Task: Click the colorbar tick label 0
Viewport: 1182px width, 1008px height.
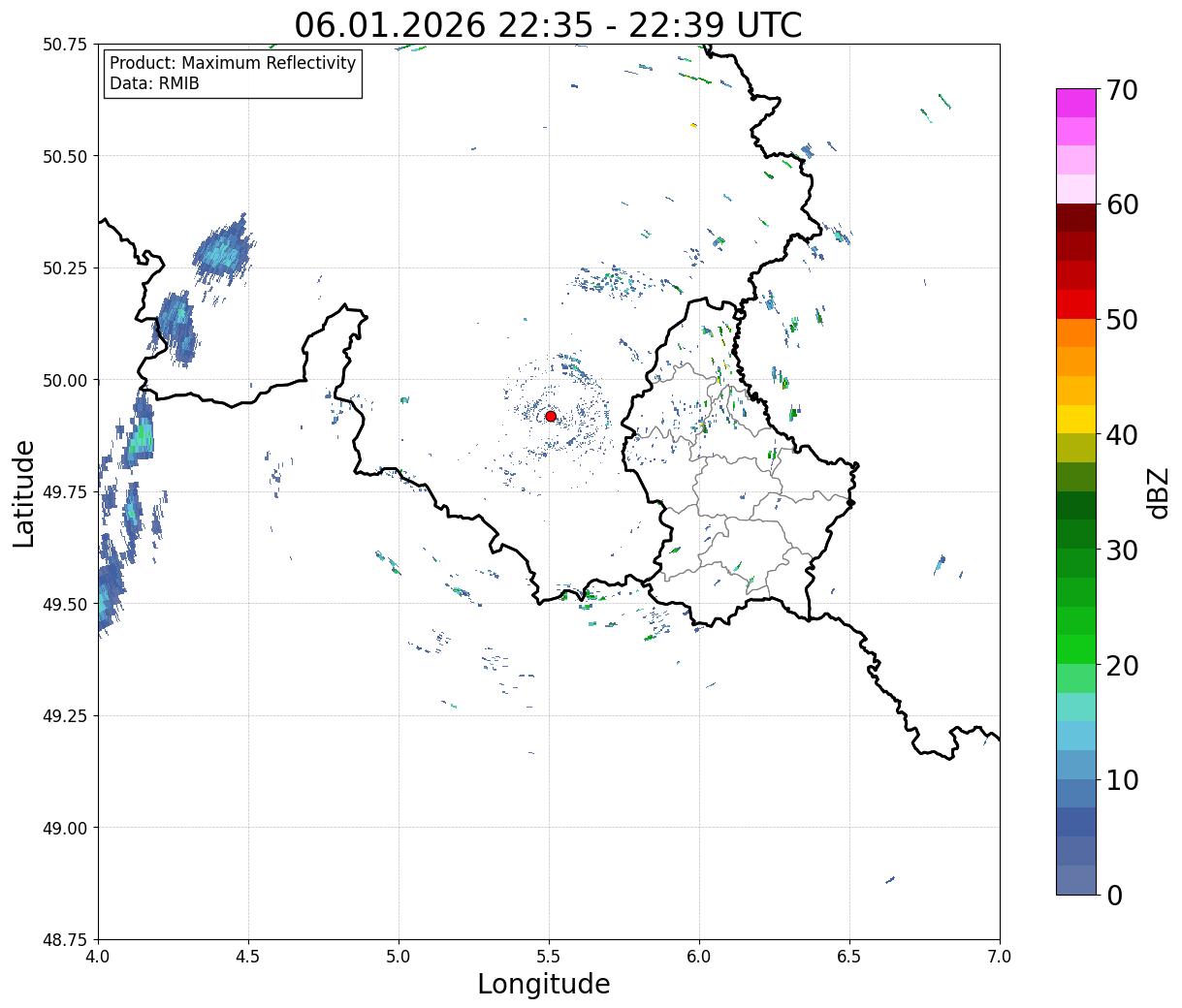Action: coord(1114,896)
